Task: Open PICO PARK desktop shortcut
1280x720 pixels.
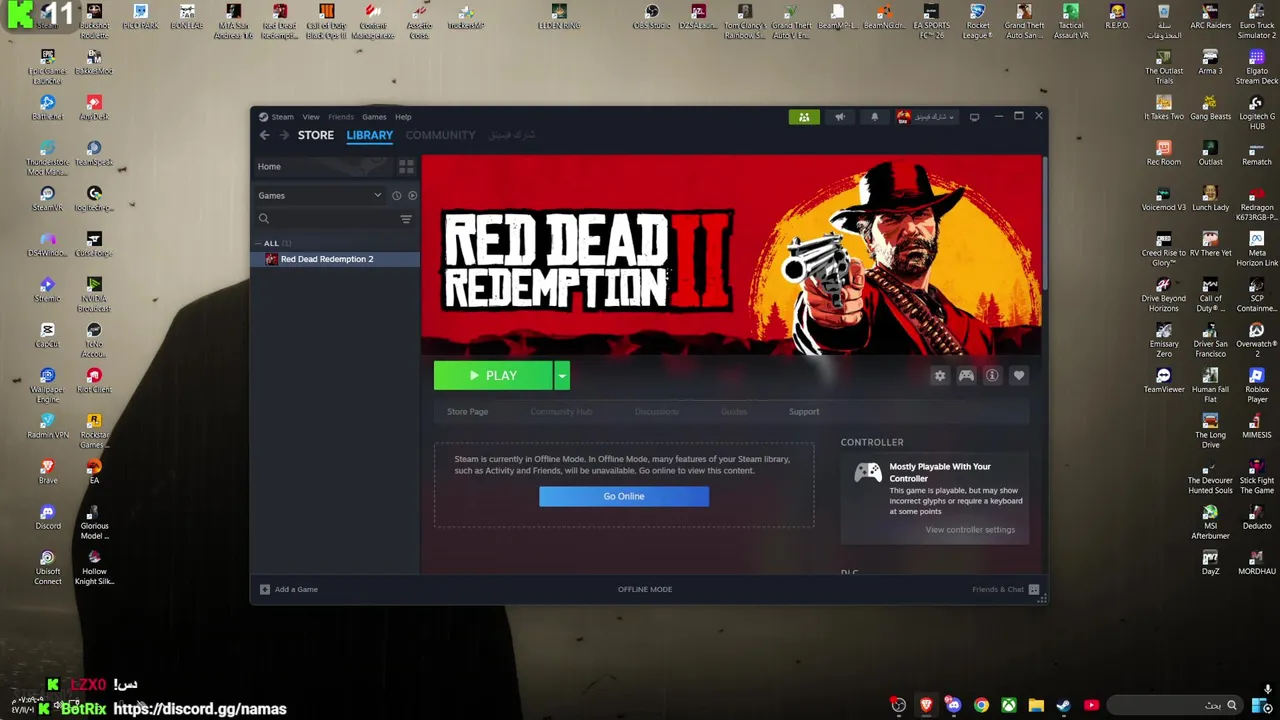Action: 140,17
